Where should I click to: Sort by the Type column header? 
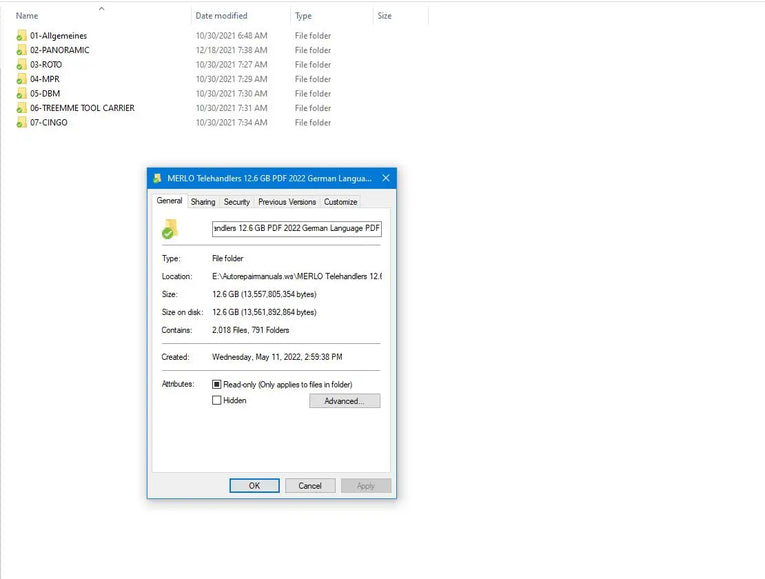pyautogui.click(x=303, y=16)
